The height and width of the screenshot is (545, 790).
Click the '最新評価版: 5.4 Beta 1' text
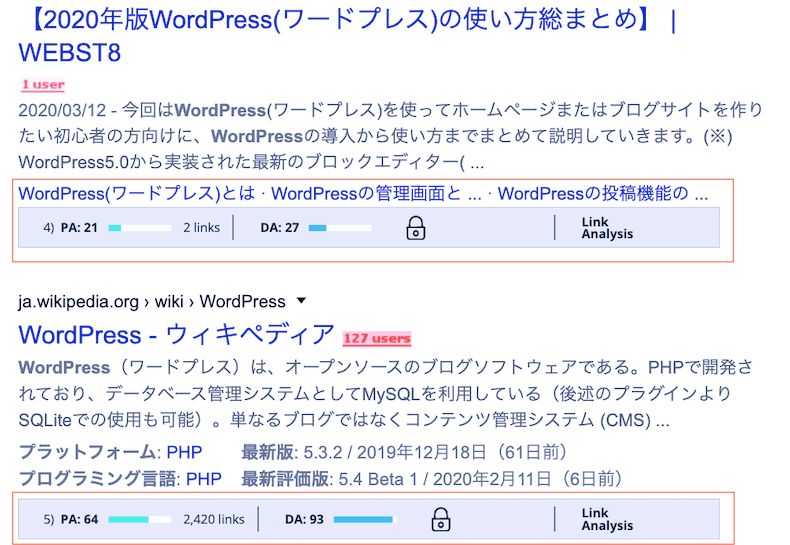(x=330, y=479)
